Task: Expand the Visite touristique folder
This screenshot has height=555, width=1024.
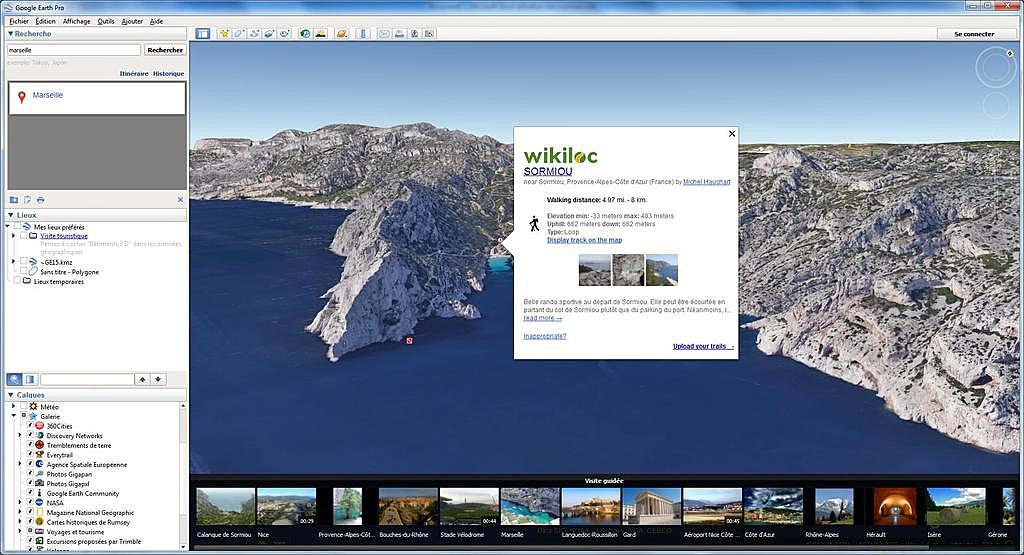Action: point(14,236)
